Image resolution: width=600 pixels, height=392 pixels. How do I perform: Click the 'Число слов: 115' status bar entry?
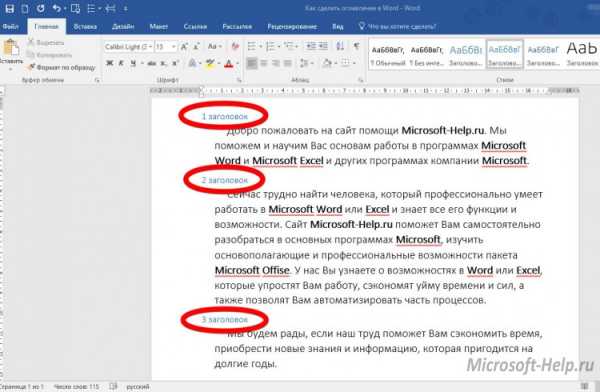tap(77, 387)
